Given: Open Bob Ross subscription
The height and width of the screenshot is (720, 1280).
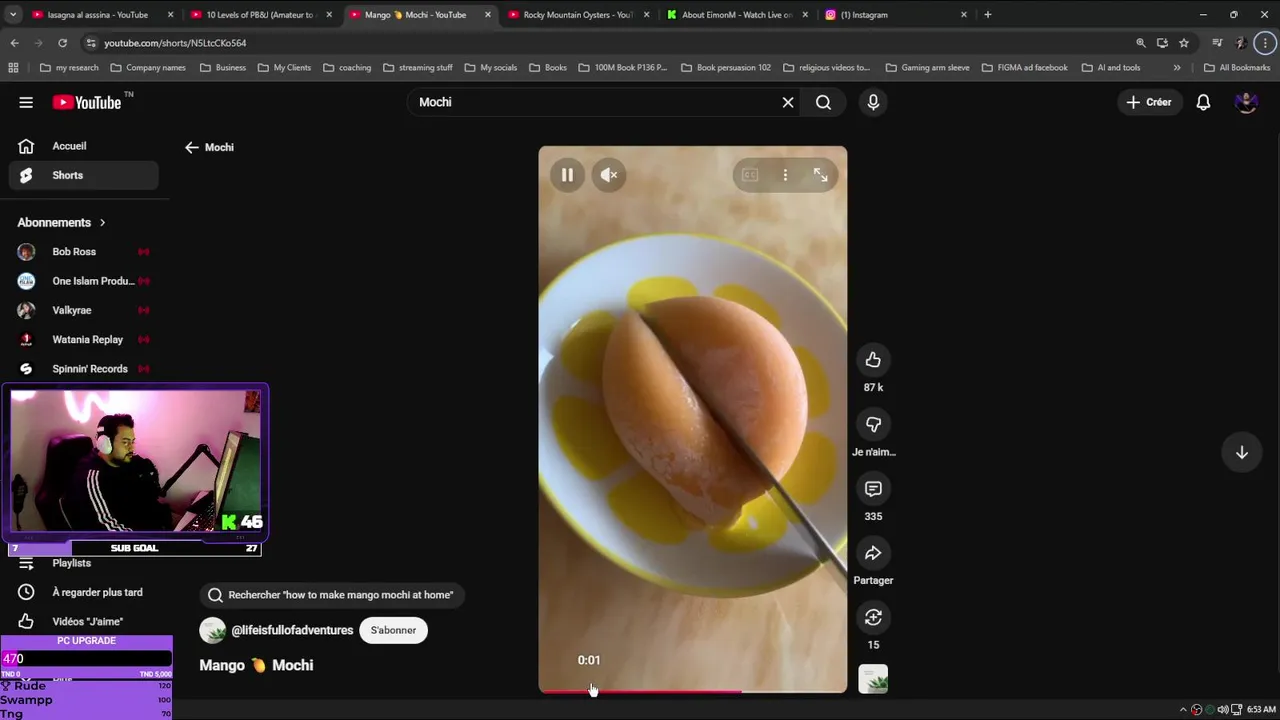Looking at the screenshot, I should click(84, 252).
